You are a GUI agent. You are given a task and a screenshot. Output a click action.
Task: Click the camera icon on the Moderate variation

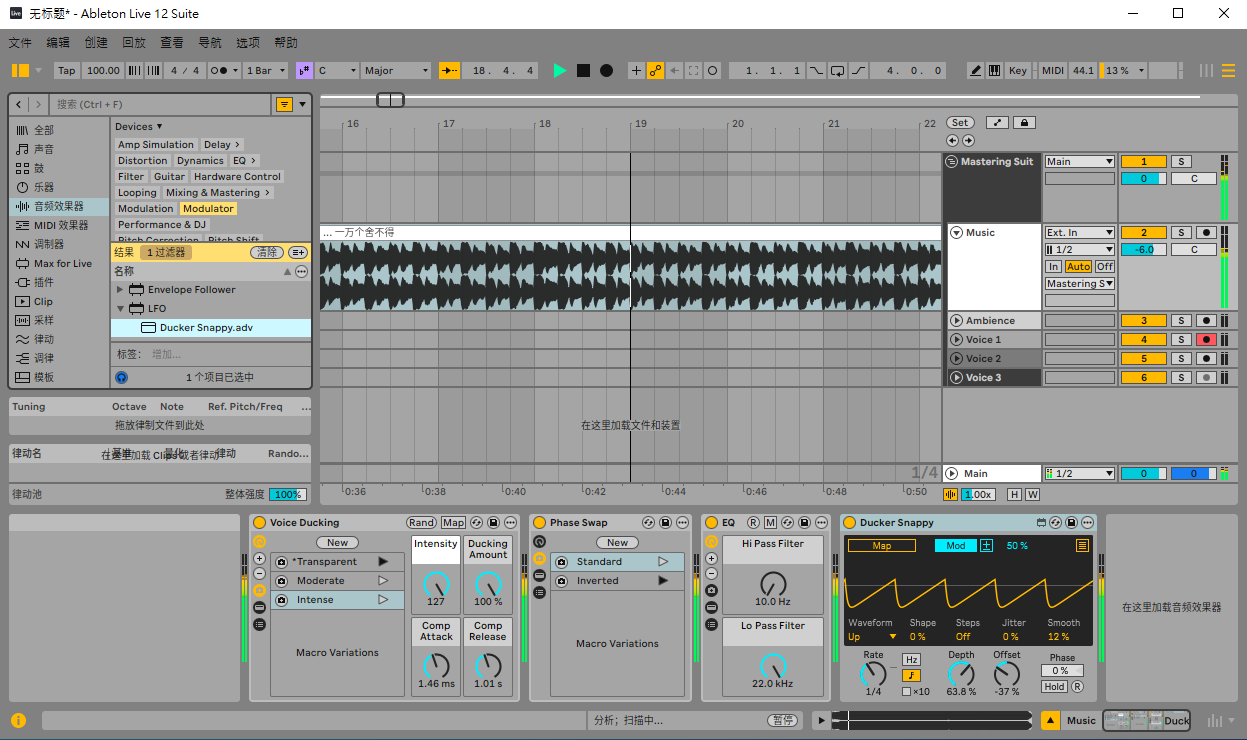[x=282, y=581]
